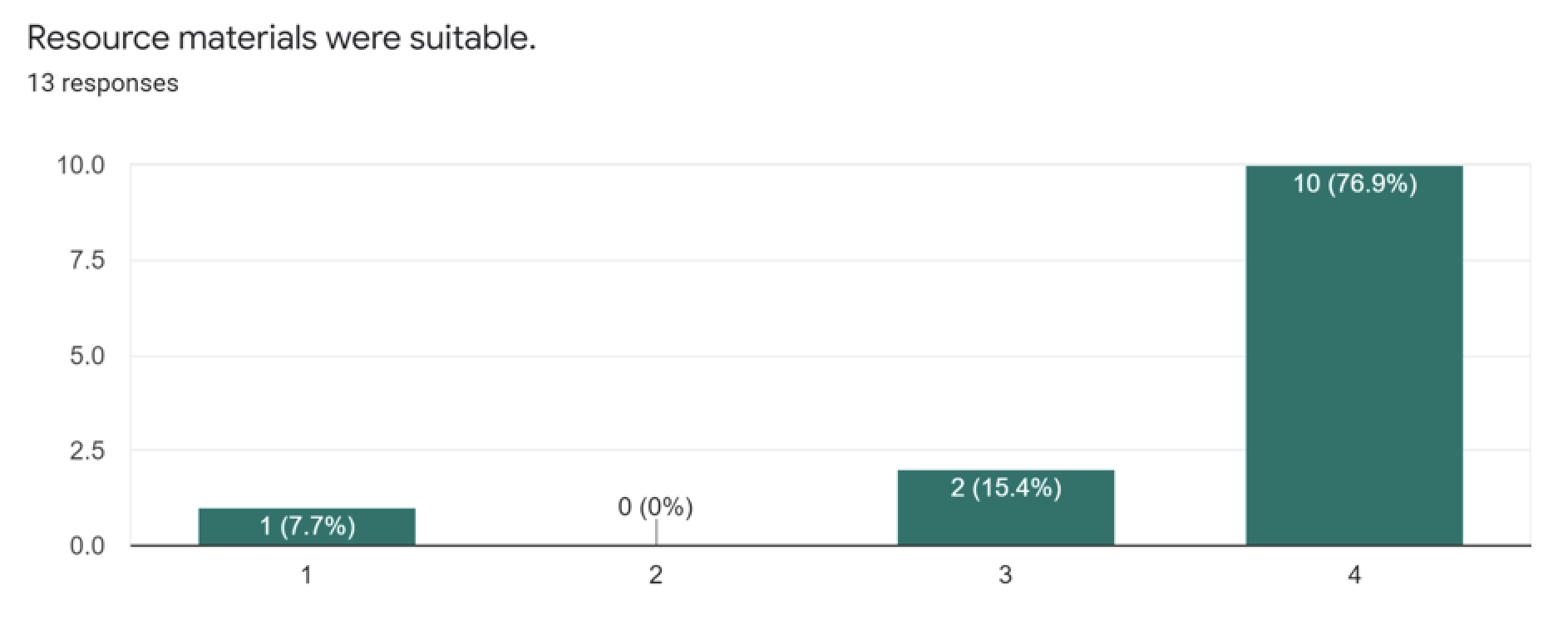Click the '13 responses' text
The height and width of the screenshot is (620, 1568).
[x=102, y=83]
